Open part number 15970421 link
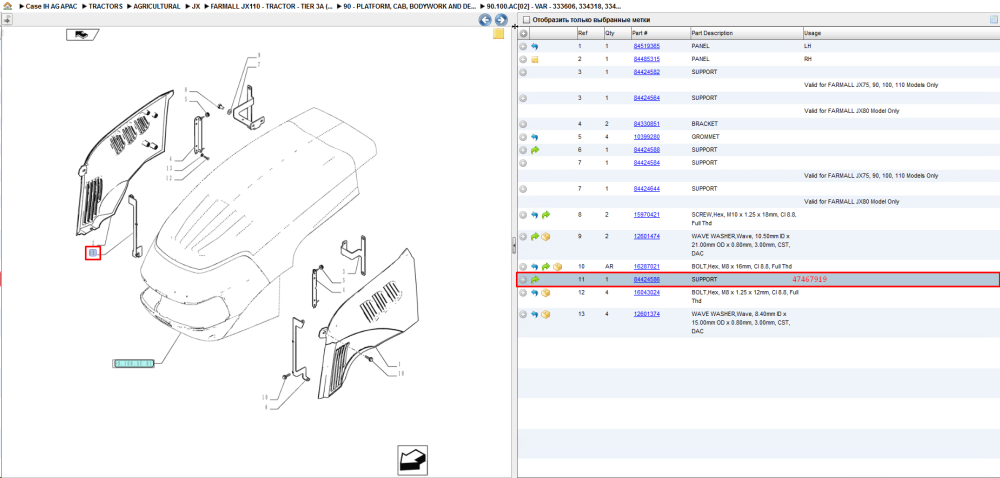The height and width of the screenshot is (478, 1000). [646, 215]
